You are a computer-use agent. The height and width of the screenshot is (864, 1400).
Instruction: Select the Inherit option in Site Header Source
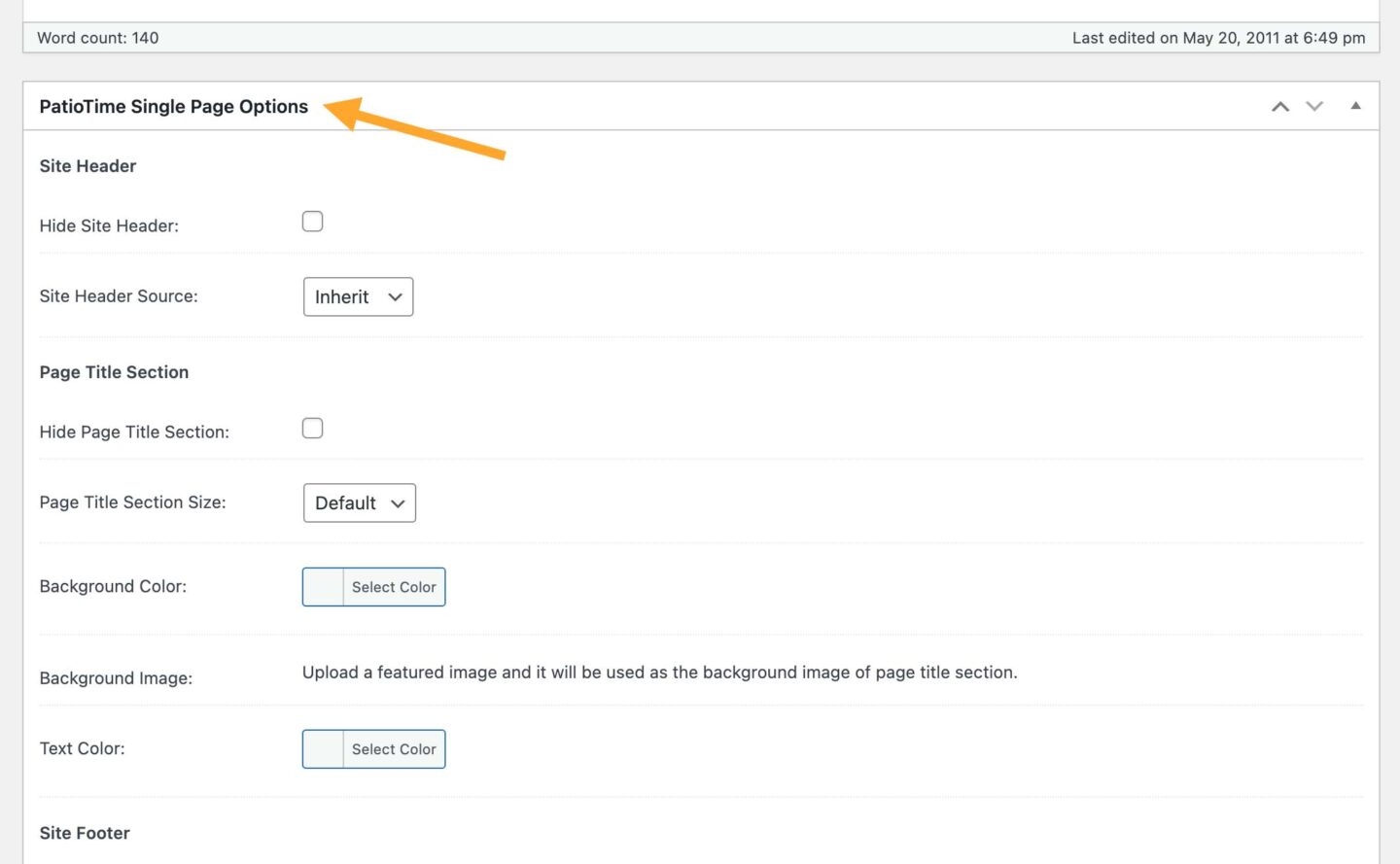click(358, 296)
